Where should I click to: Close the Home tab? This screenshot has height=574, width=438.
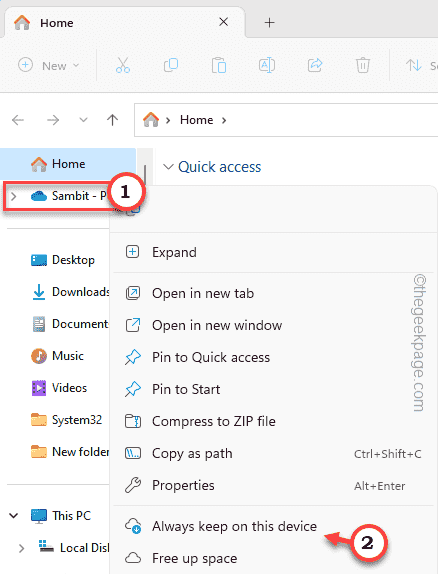pyautogui.click(x=223, y=22)
